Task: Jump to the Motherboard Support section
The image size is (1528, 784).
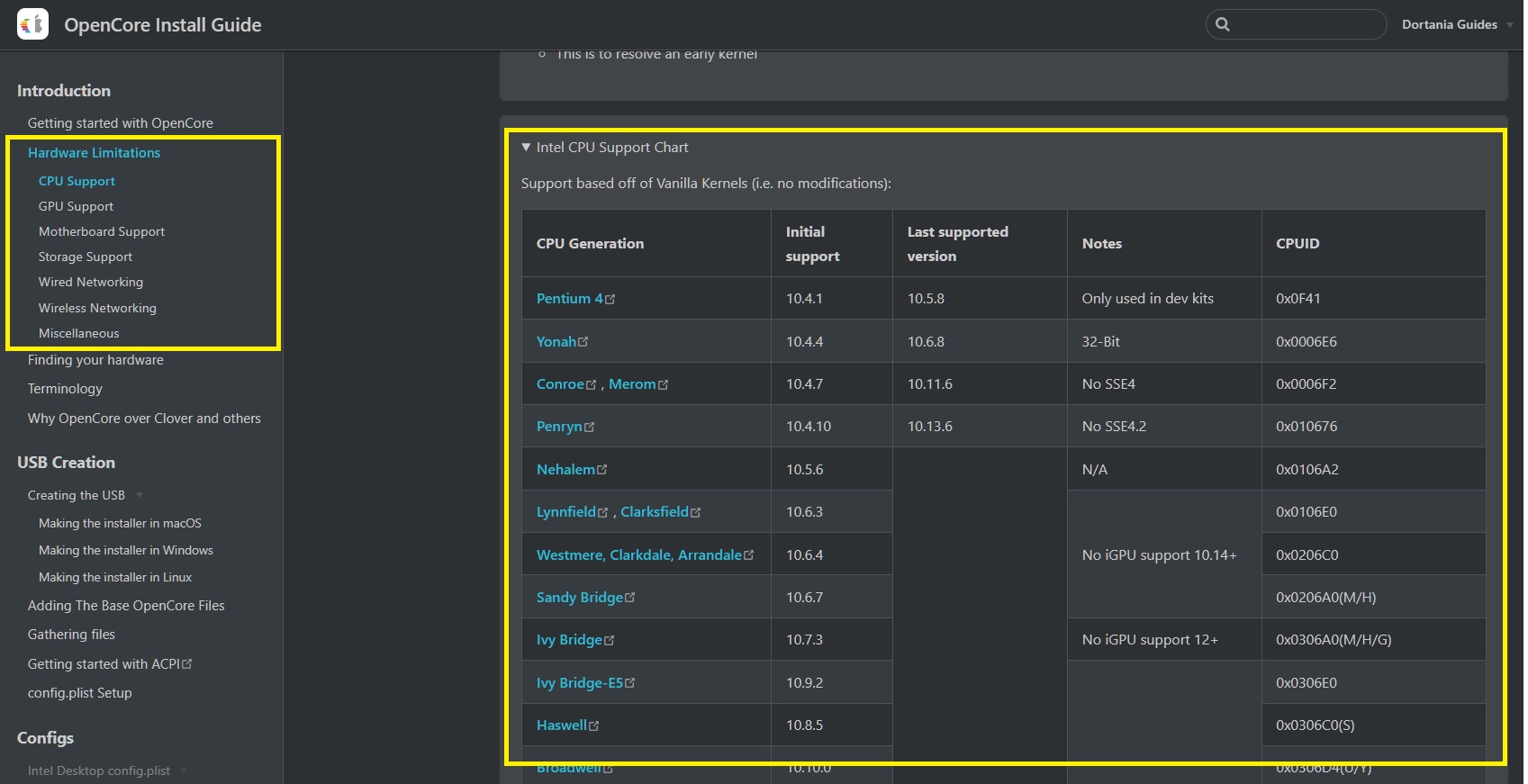Action: [102, 231]
